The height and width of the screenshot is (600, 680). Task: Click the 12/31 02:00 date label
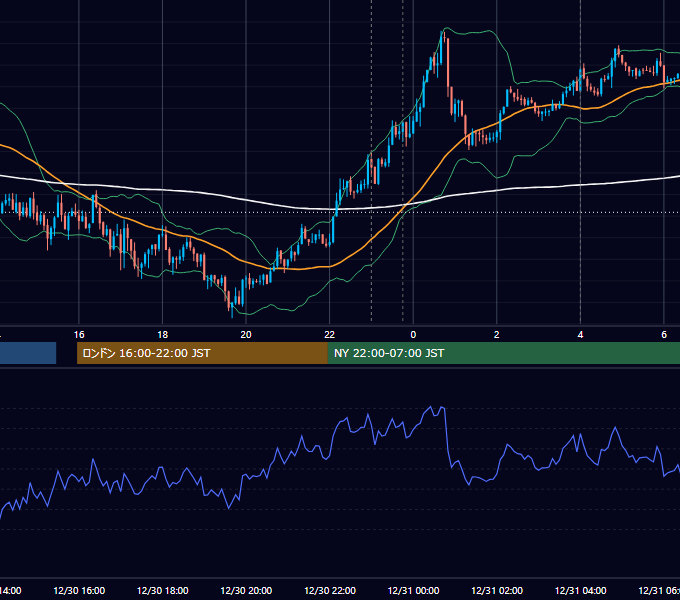pos(497,590)
